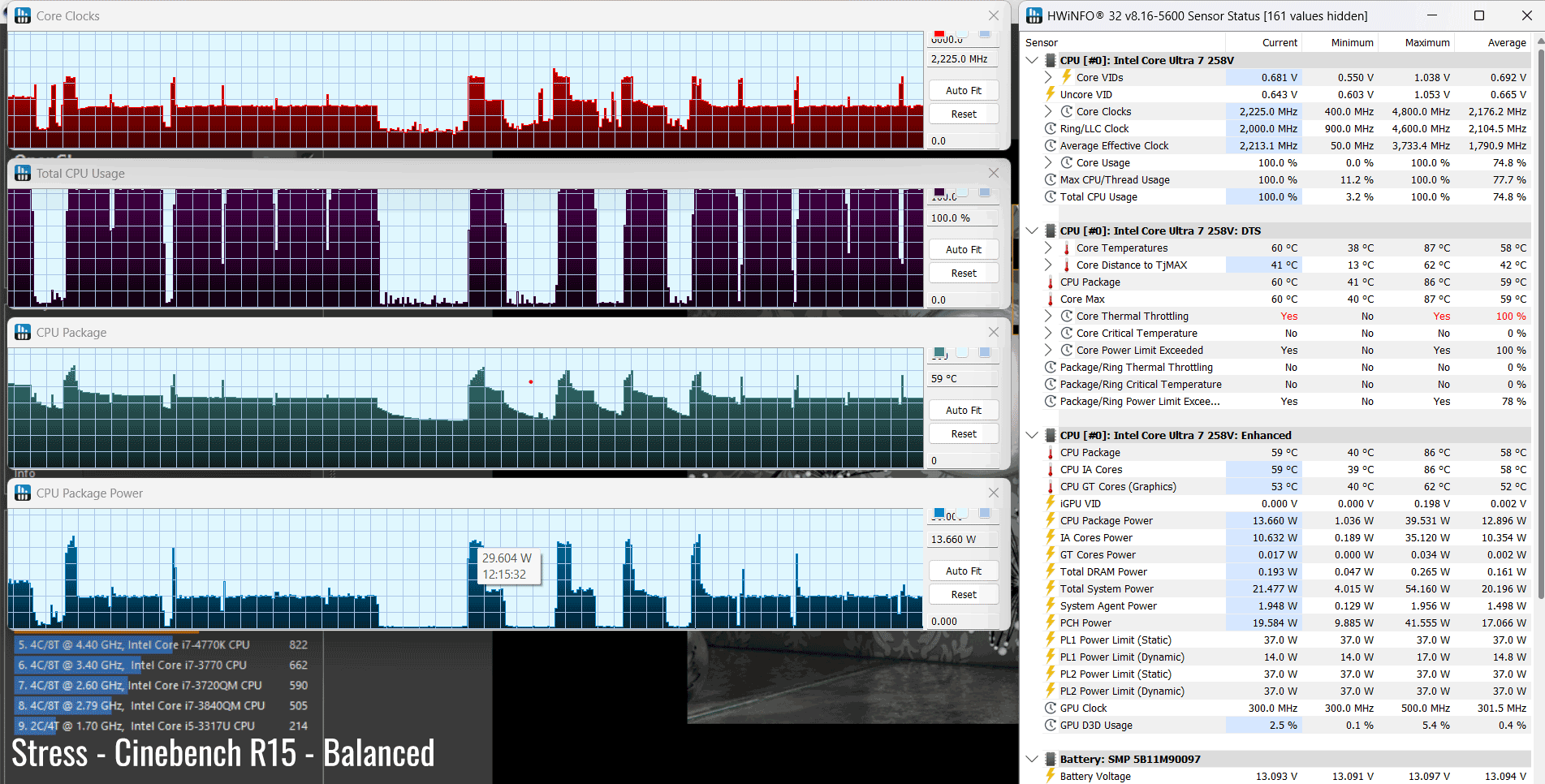Click the thermometer icon beside Core Max
The height and width of the screenshot is (784, 1545).
click(x=1051, y=299)
